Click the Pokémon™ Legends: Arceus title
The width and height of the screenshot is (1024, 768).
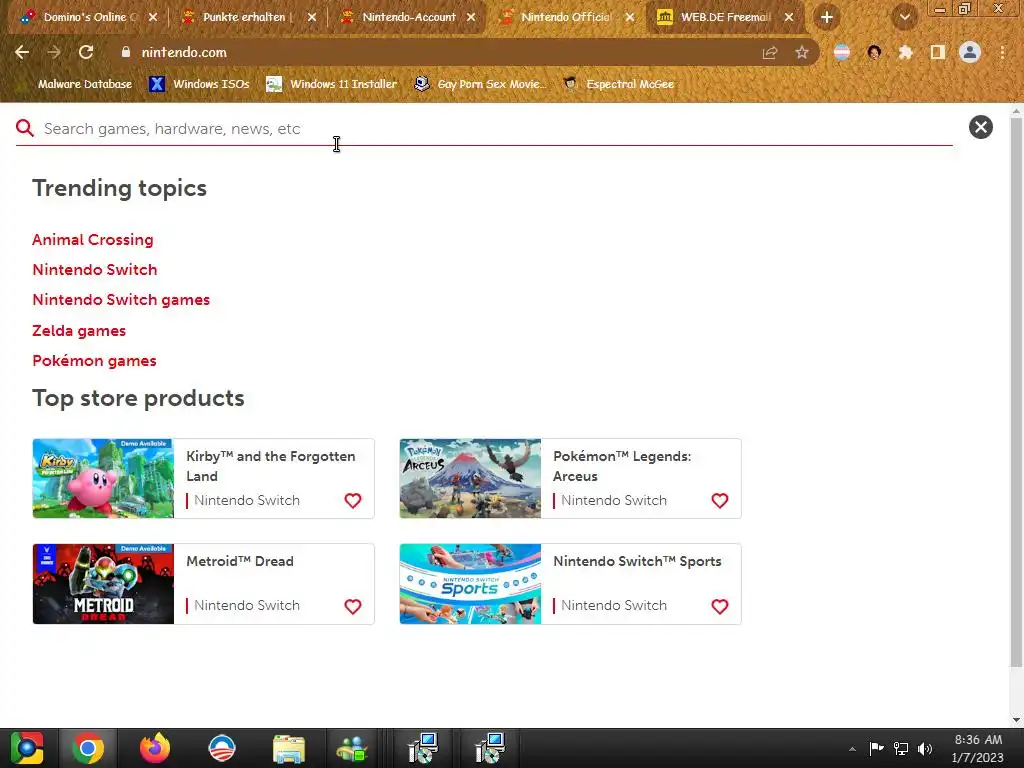[622, 466]
